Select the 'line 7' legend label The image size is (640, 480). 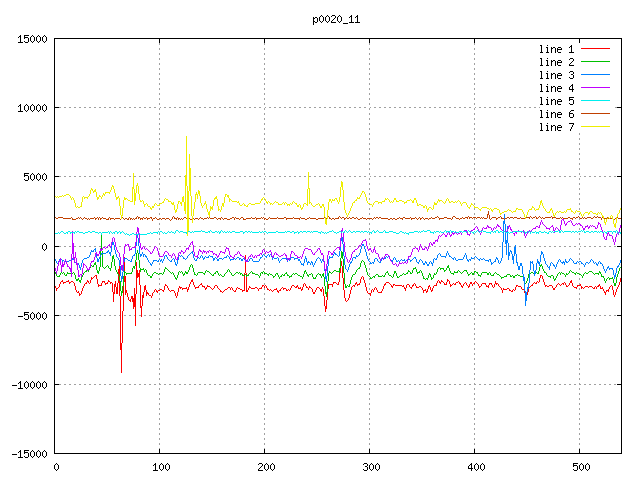557,127
